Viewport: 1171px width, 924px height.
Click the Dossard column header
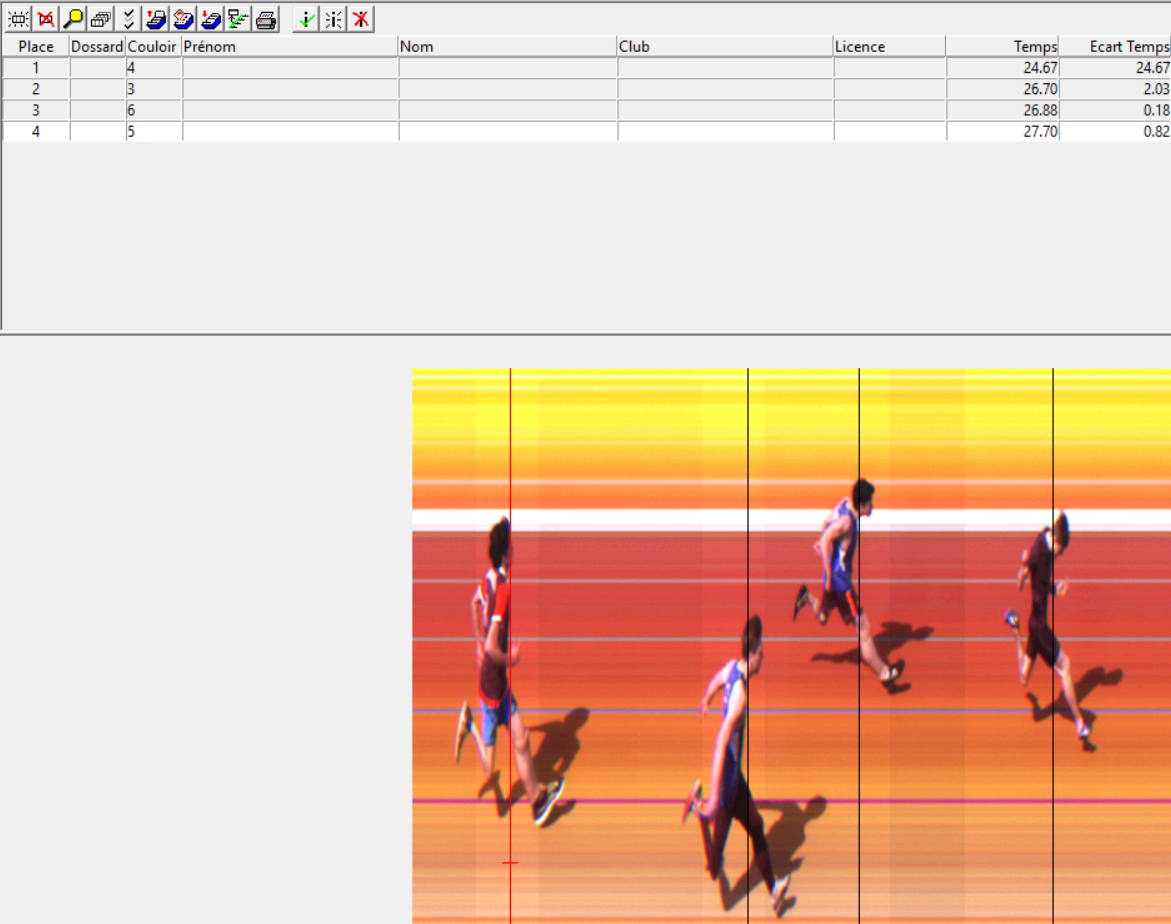tap(97, 46)
